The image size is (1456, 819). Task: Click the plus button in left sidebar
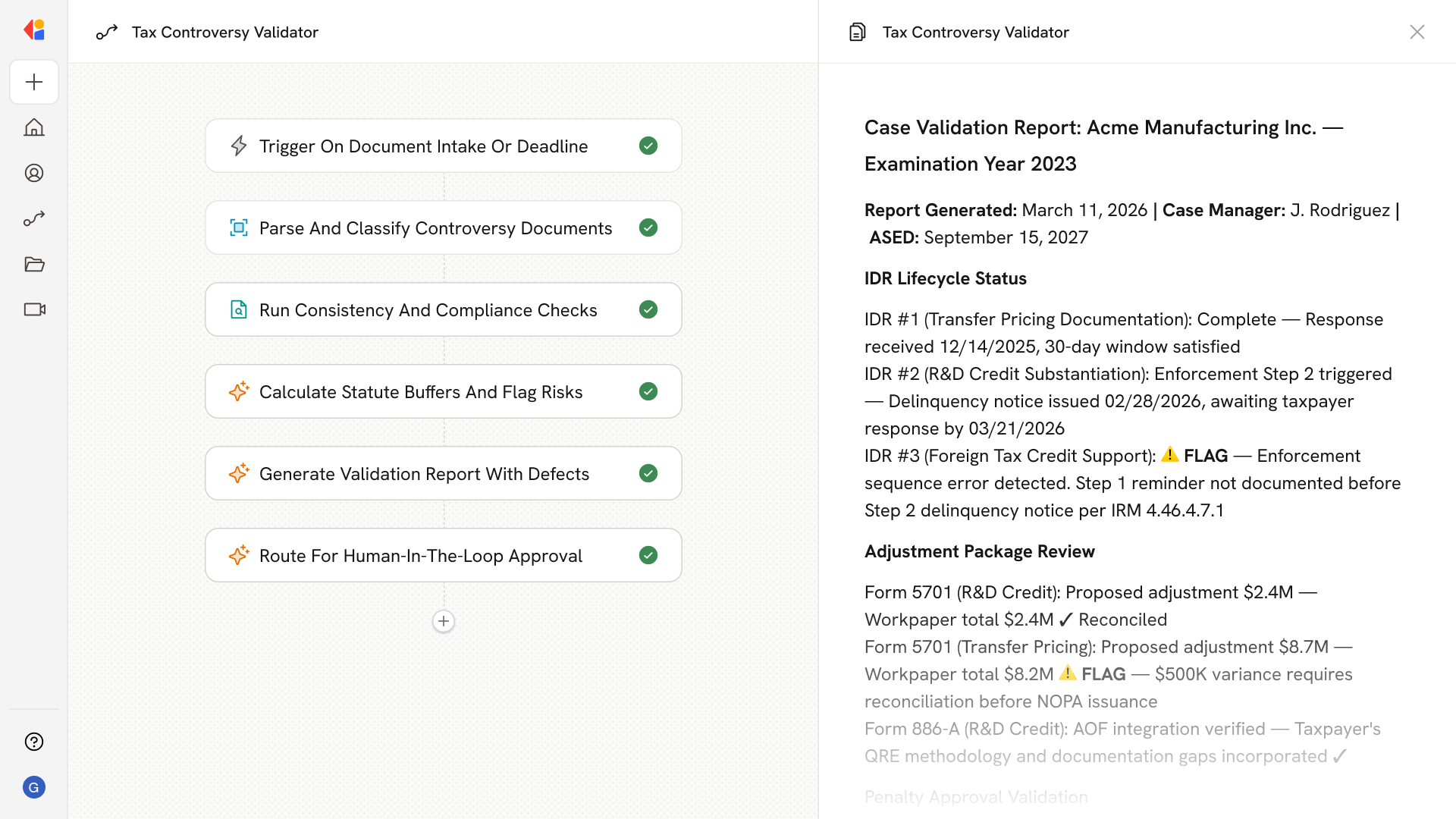pyautogui.click(x=34, y=82)
